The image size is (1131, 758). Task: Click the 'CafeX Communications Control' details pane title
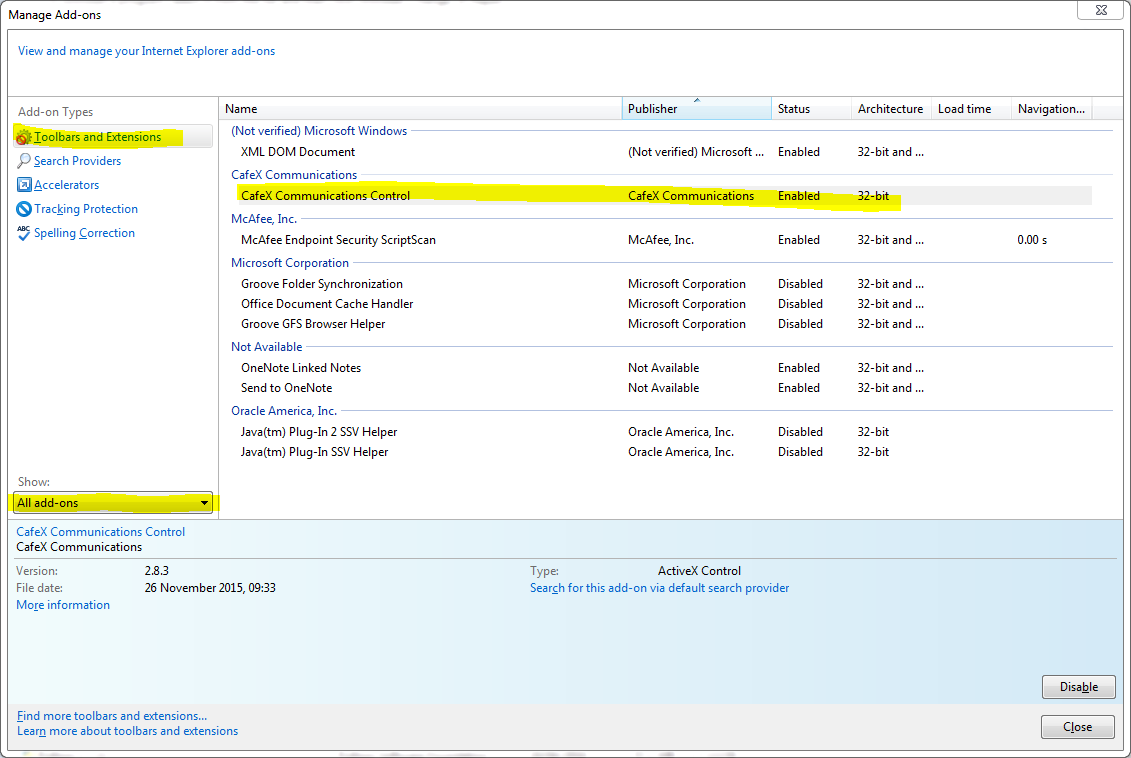click(x=100, y=532)
